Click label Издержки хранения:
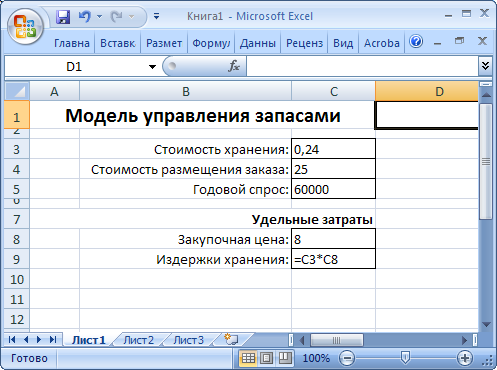Image resolution: width=497 pixels, height=370 pixels. [222, 259]
